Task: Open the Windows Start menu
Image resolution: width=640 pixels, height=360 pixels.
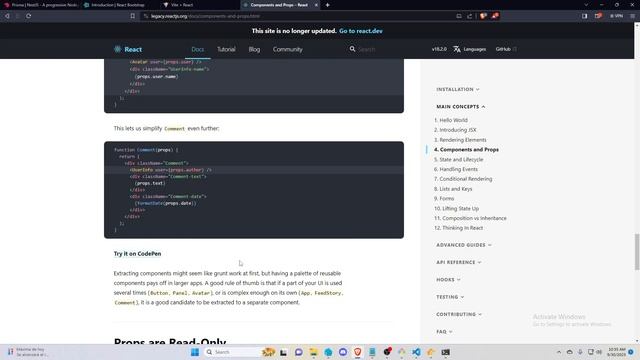Action: [x=195, y=352]
